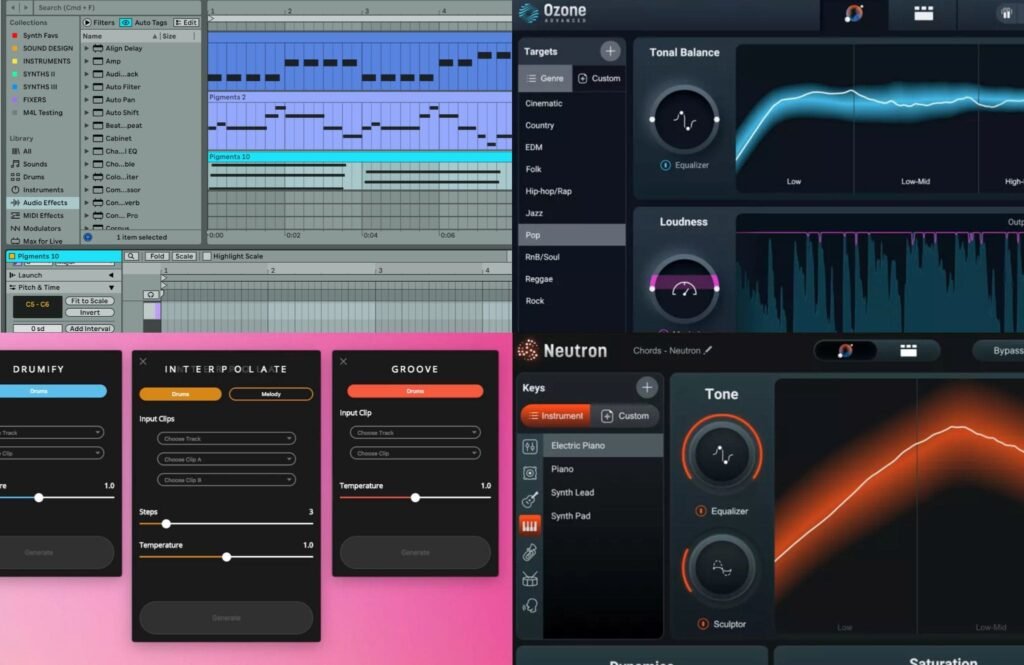Click the Ozone assistant orb icon
Viewport: 1024px width, 665px height.
[x=854, y=13]
